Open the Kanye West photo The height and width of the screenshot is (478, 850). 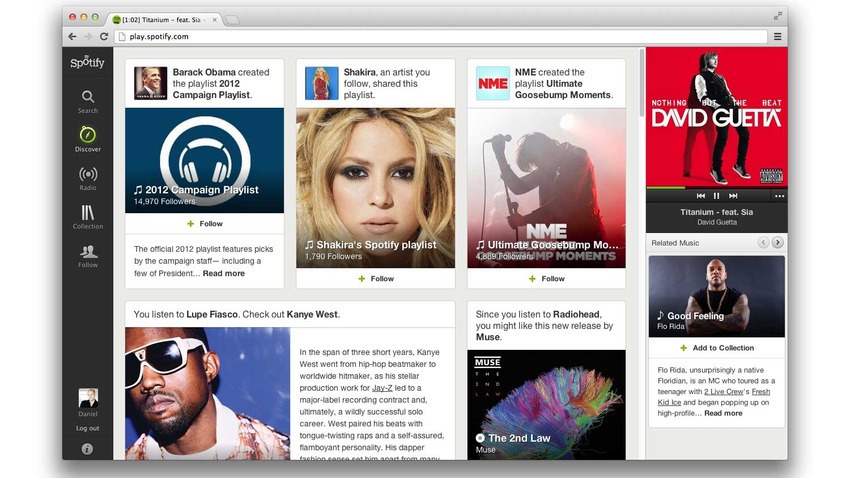208,393
